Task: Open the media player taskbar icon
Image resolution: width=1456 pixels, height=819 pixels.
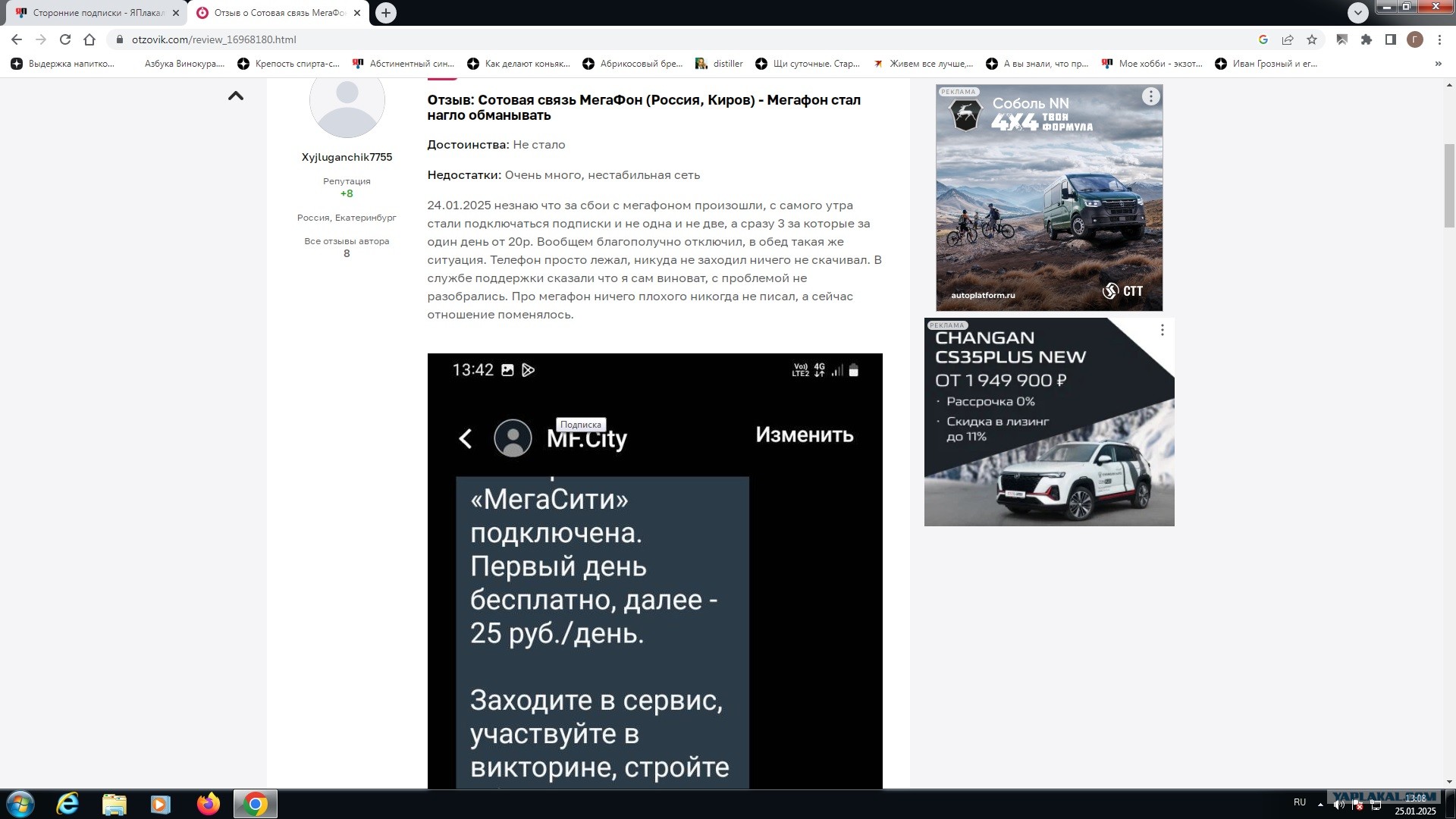Action: pos(161,804)
